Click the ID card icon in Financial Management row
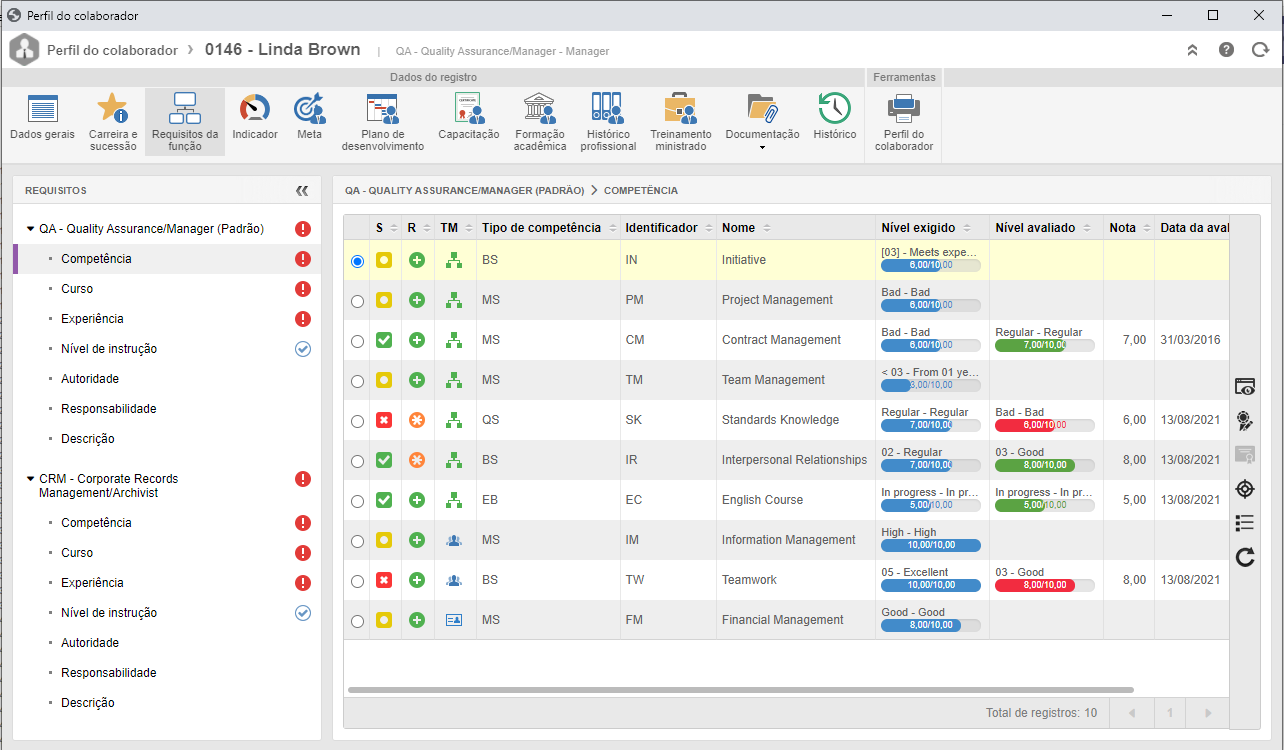The height and width of the screenshot is (750, 1284). click(x=454, y=620)
